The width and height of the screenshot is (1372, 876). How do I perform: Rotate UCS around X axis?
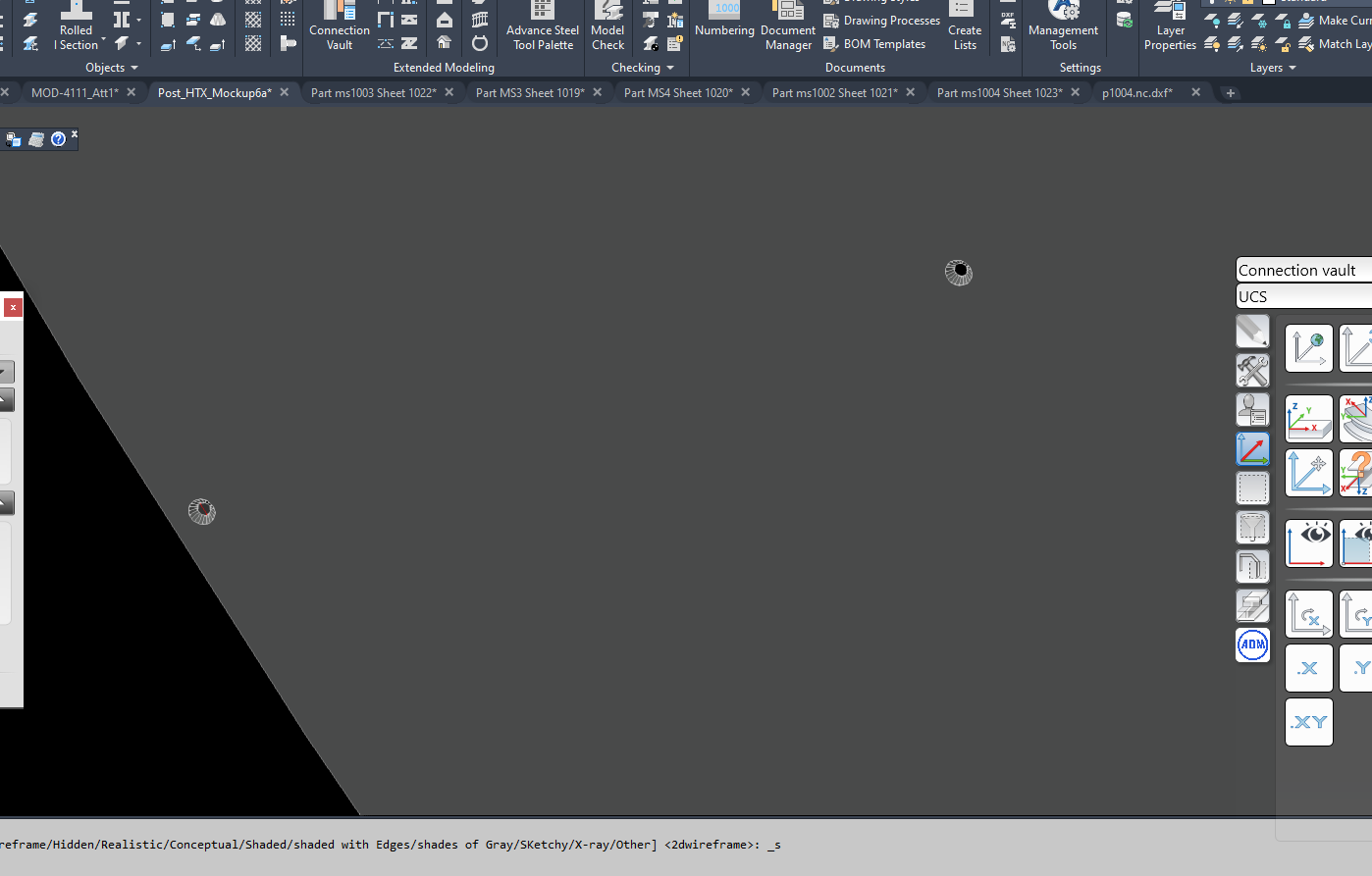click(1309, 614)
